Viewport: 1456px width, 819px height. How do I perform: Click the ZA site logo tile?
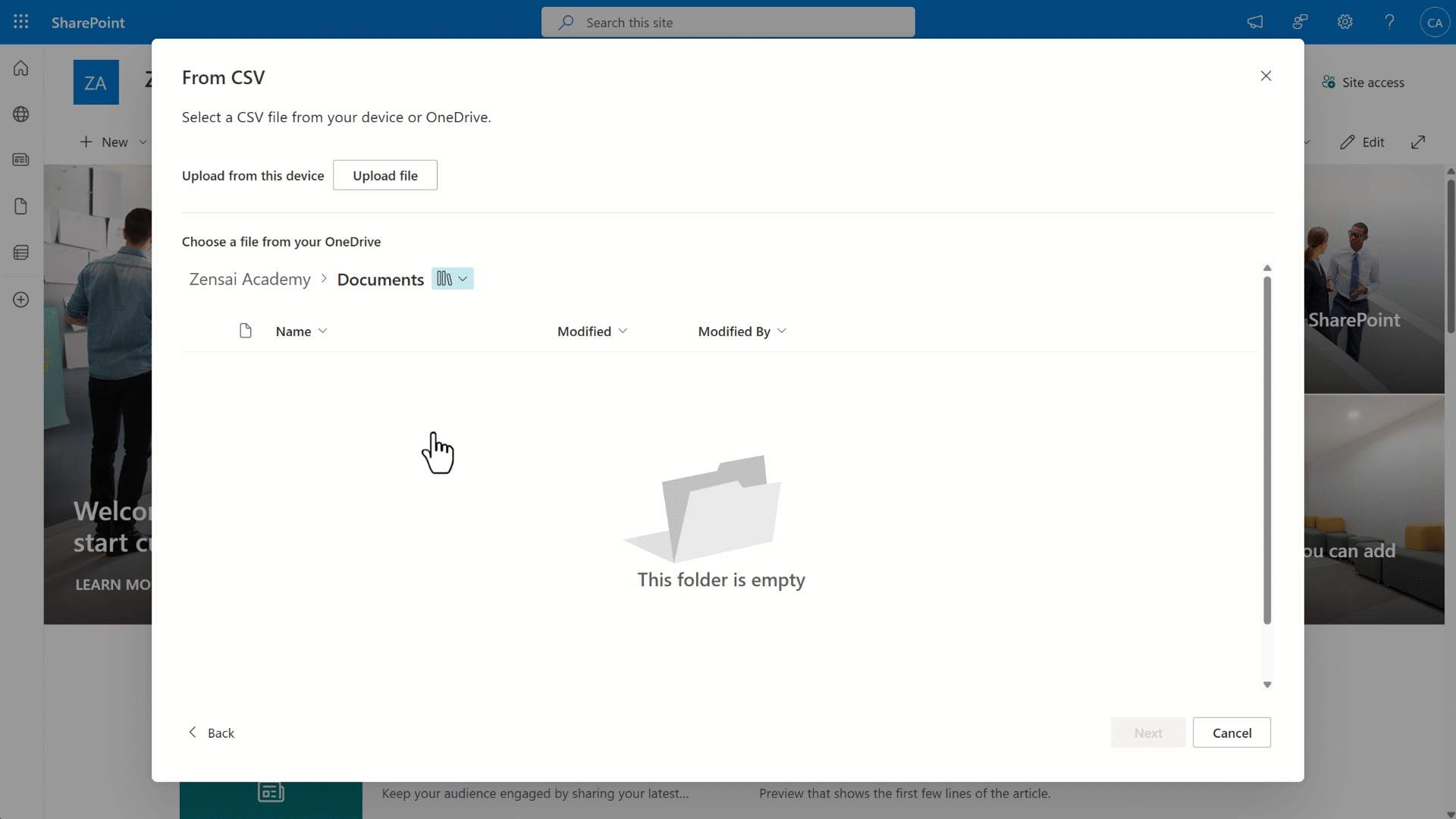tap(96, 82)
